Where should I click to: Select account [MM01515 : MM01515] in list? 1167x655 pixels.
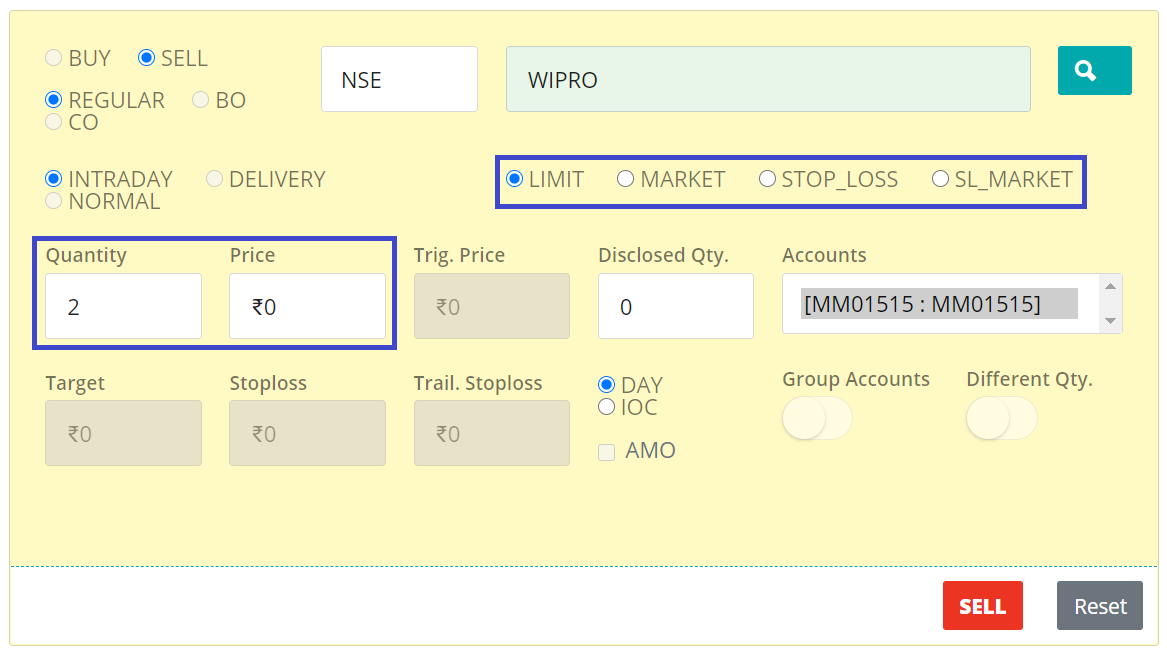click(x=939, y=304)
